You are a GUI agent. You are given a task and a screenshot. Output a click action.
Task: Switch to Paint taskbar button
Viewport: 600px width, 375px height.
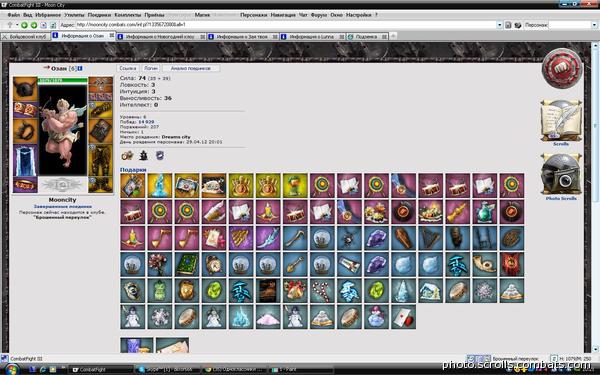tap(301, 370)
